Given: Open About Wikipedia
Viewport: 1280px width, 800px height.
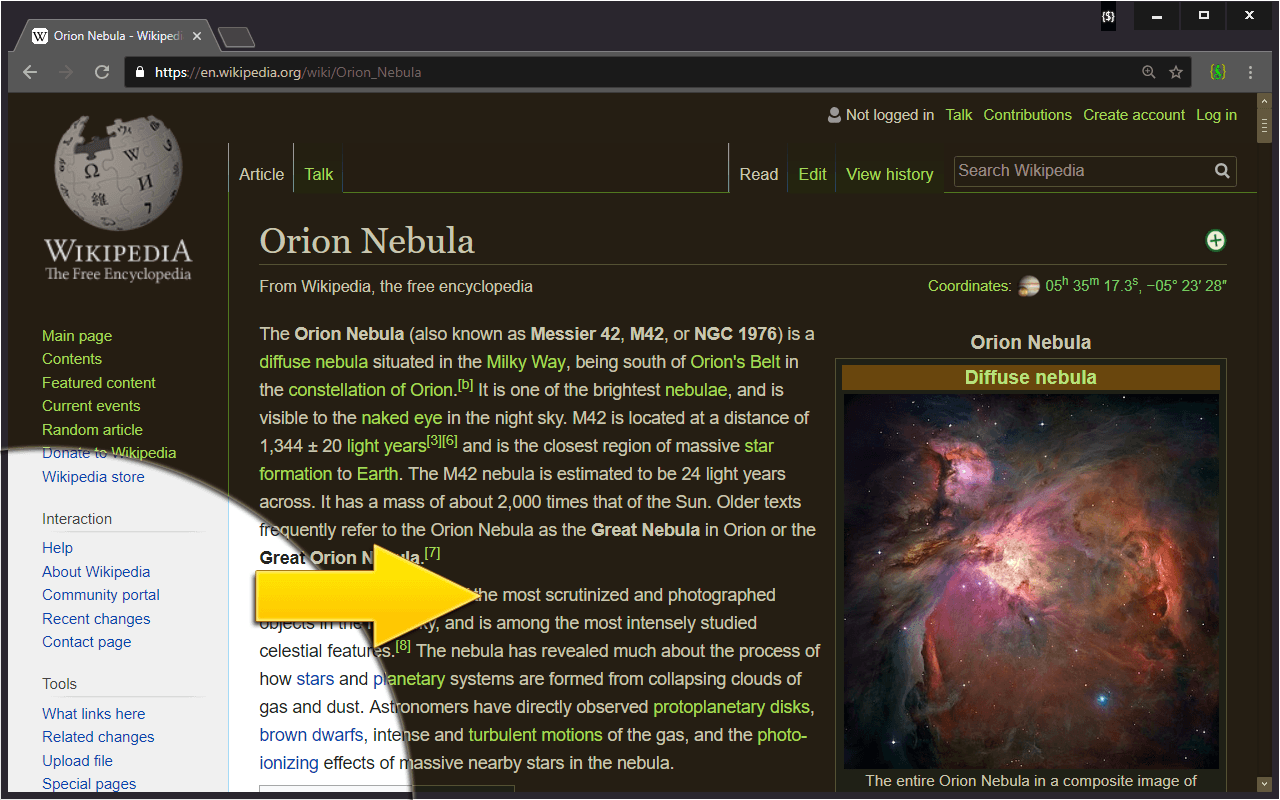Looking at the screenshot, I should (x=96, y=572).
